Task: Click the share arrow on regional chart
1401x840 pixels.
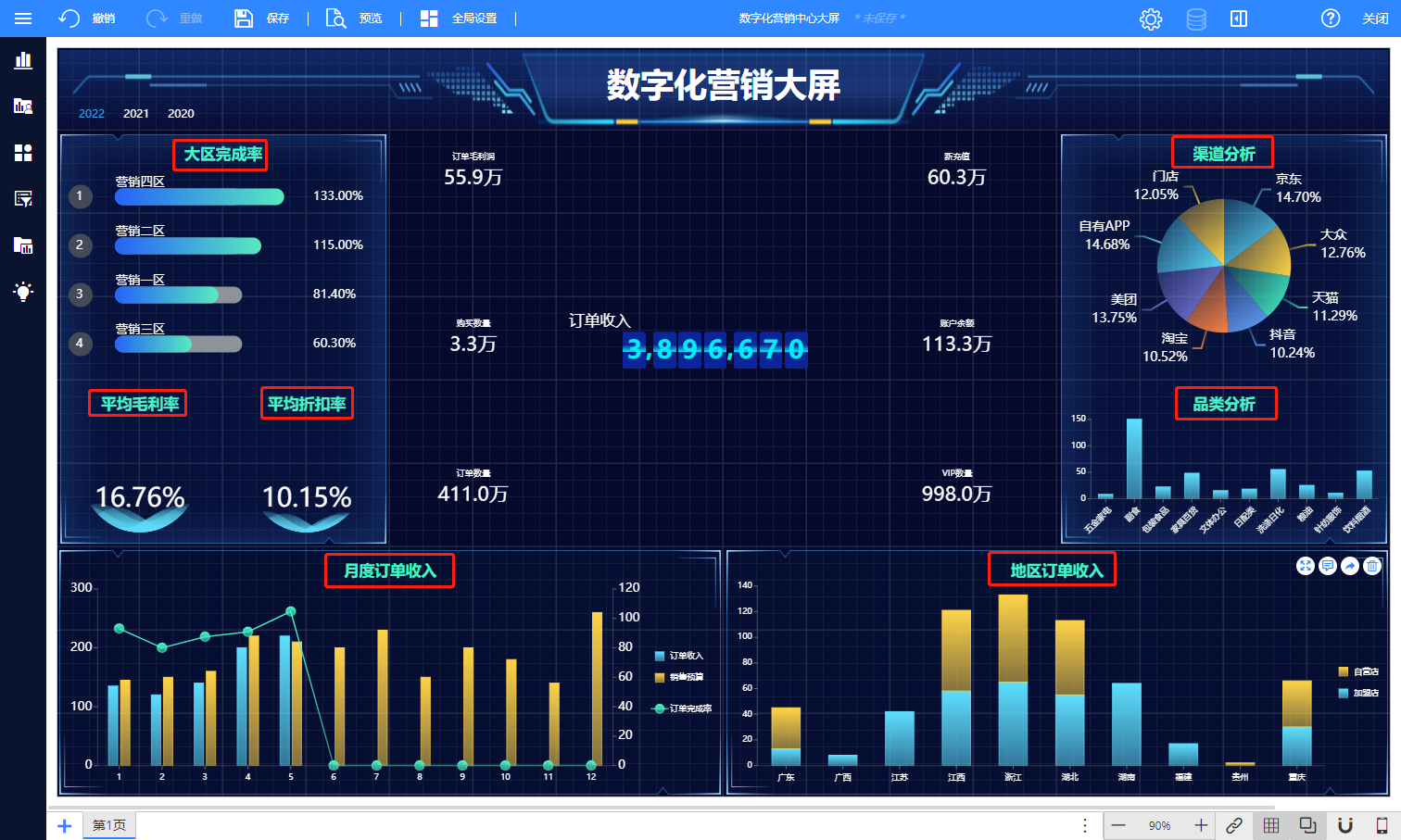Action: (1350, 566)
